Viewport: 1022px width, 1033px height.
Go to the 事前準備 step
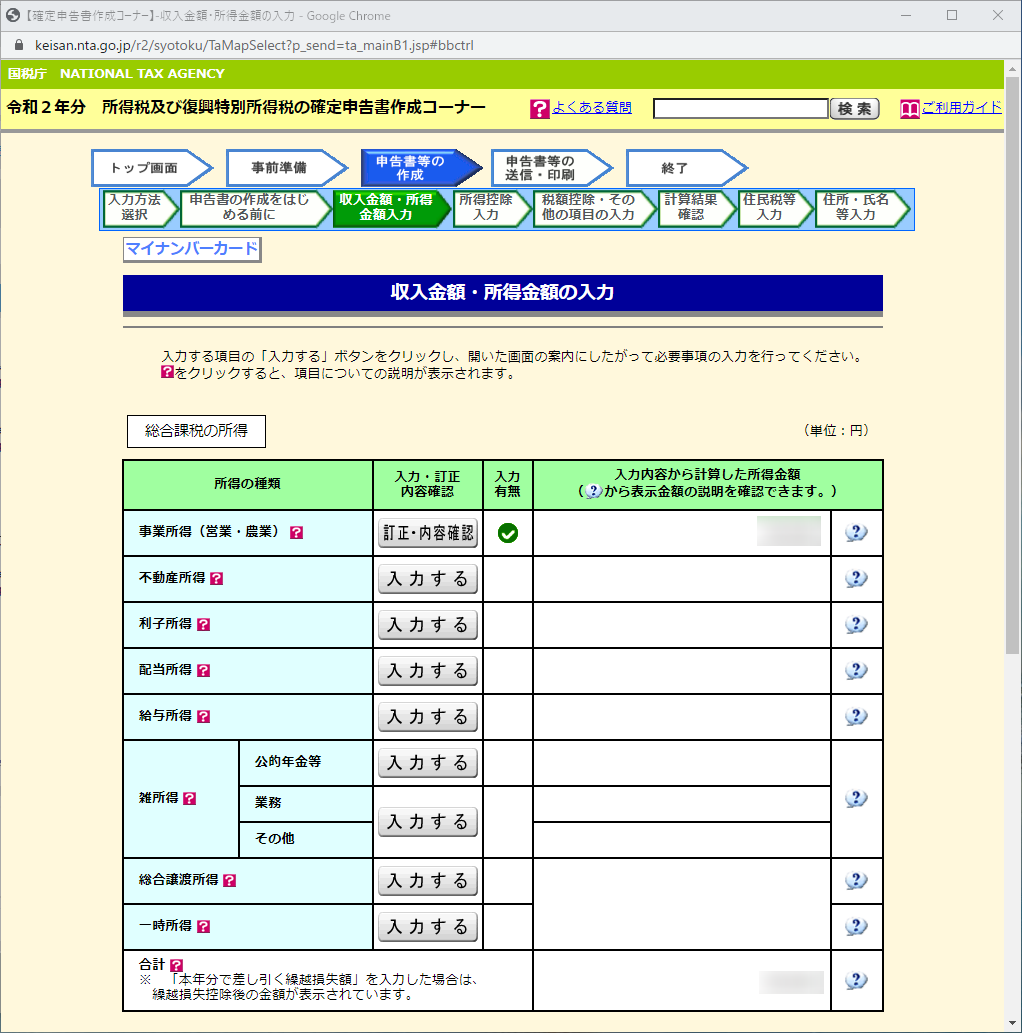tap(286, 168)
